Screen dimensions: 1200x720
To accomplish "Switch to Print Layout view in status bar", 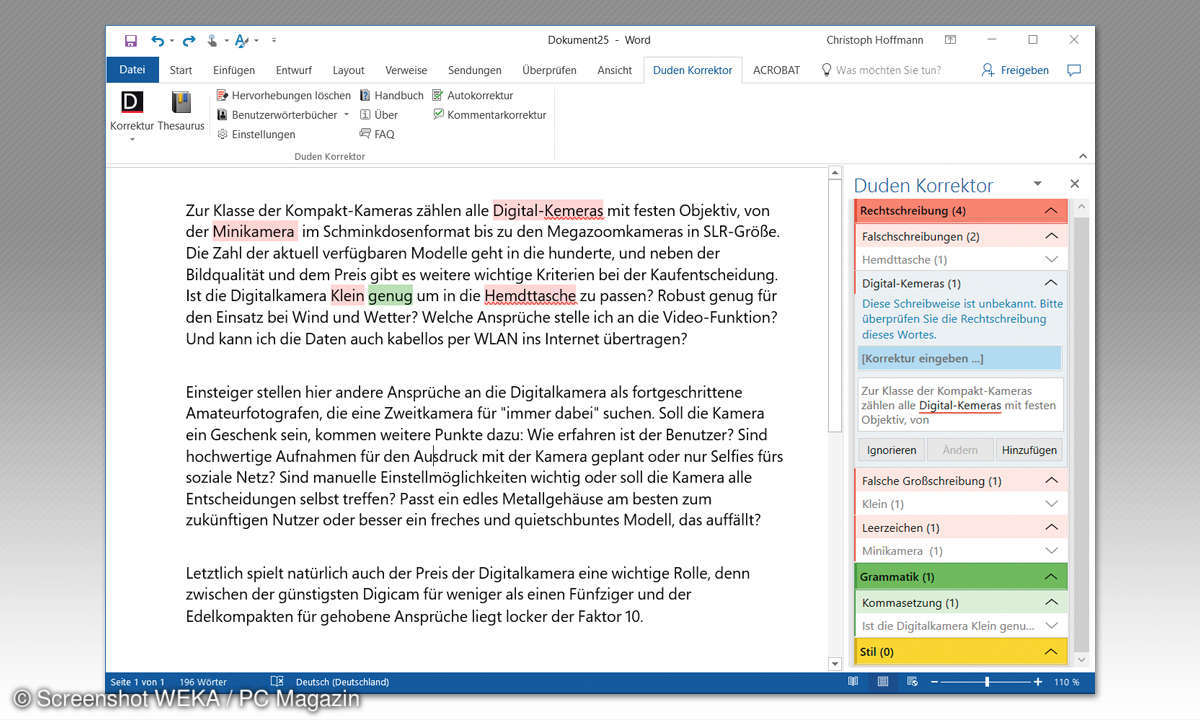I will 883,682.
